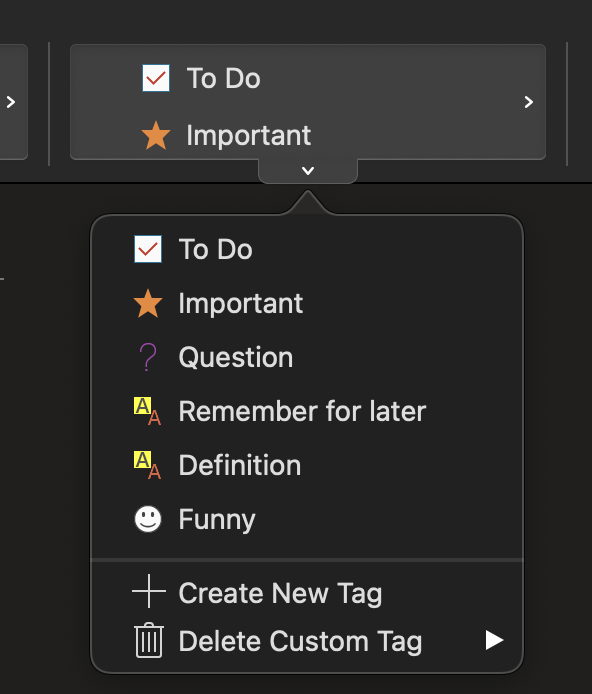Apply the Important tag from the dropdown list

pos(307,304)
